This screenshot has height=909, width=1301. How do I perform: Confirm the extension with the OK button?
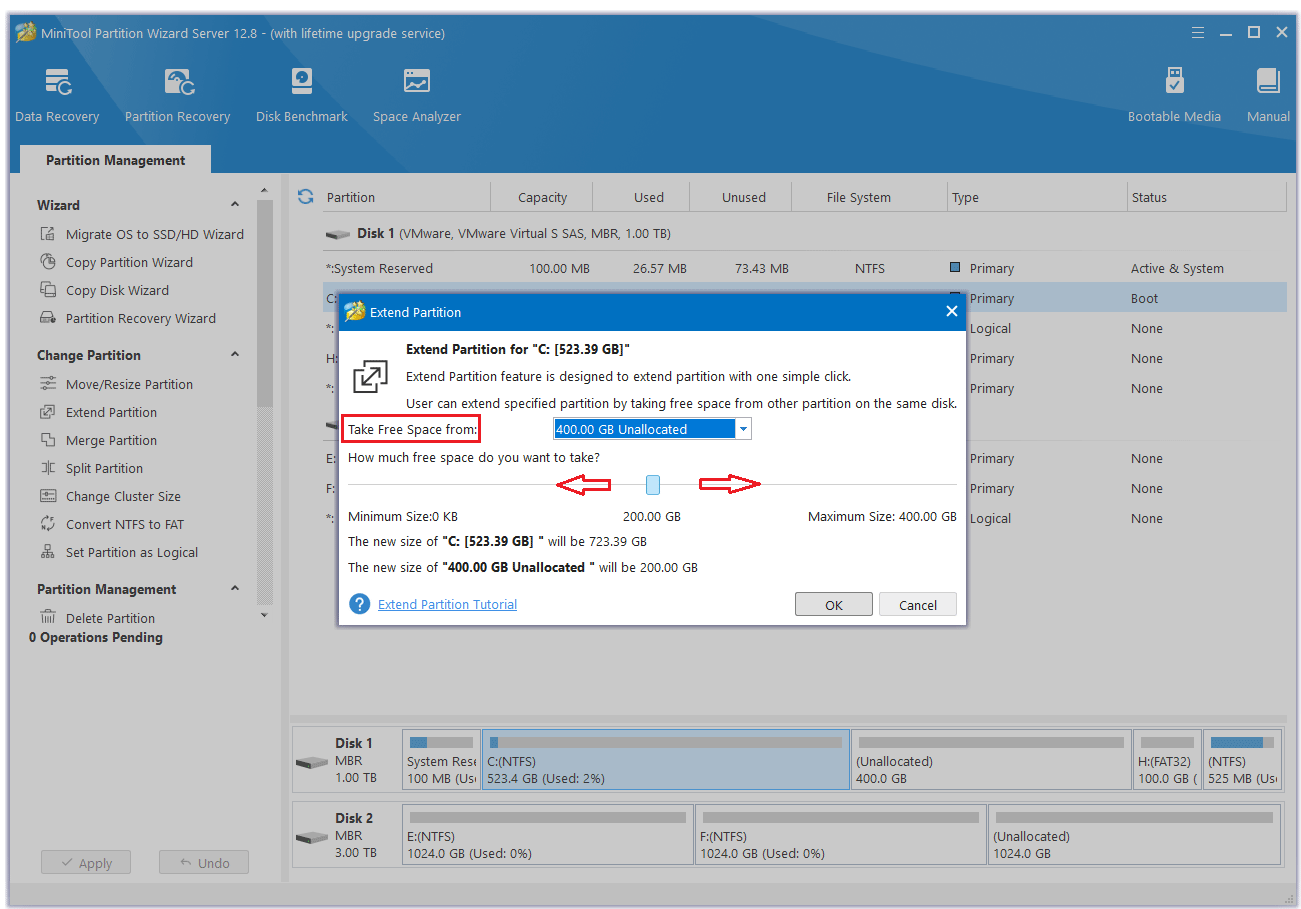(834, 605)
